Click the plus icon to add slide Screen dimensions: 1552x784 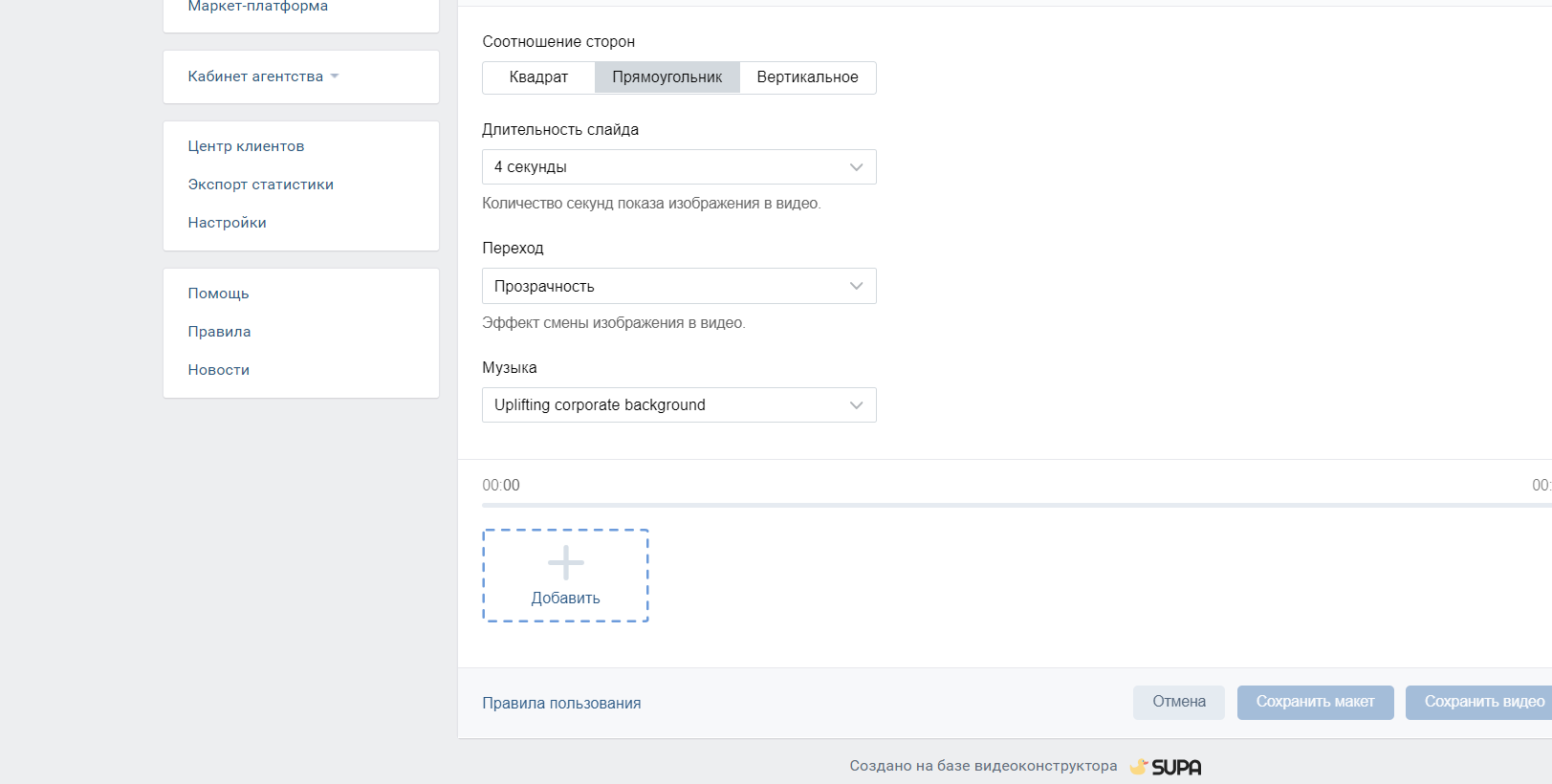click(x=565, y=563)
